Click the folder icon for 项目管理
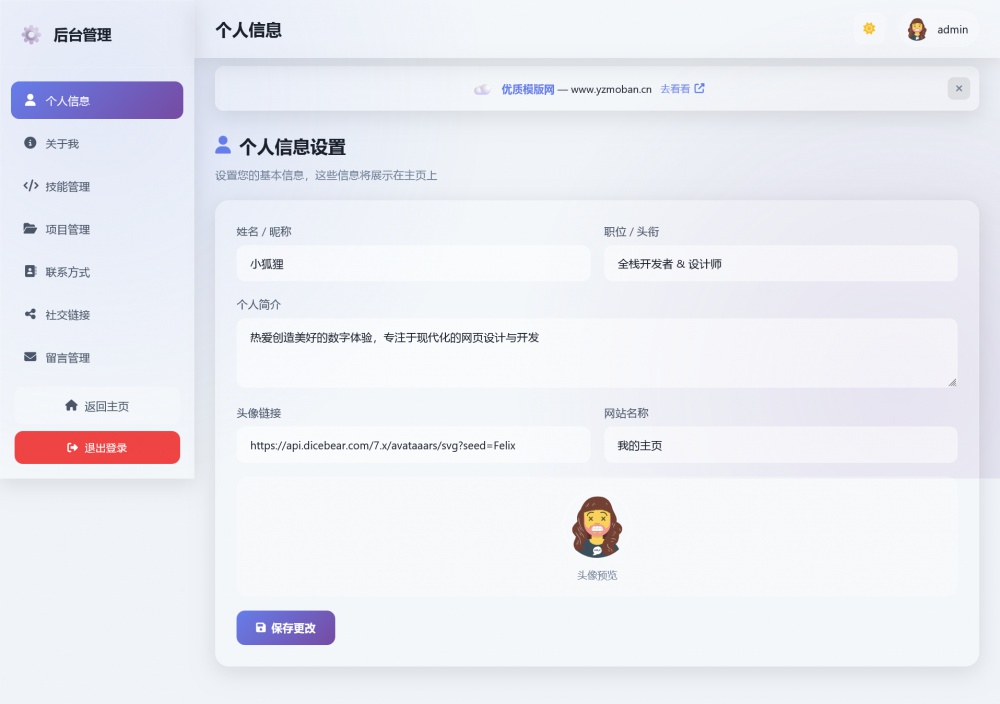Screen dimensions: 1000x704 coord(30,229)
